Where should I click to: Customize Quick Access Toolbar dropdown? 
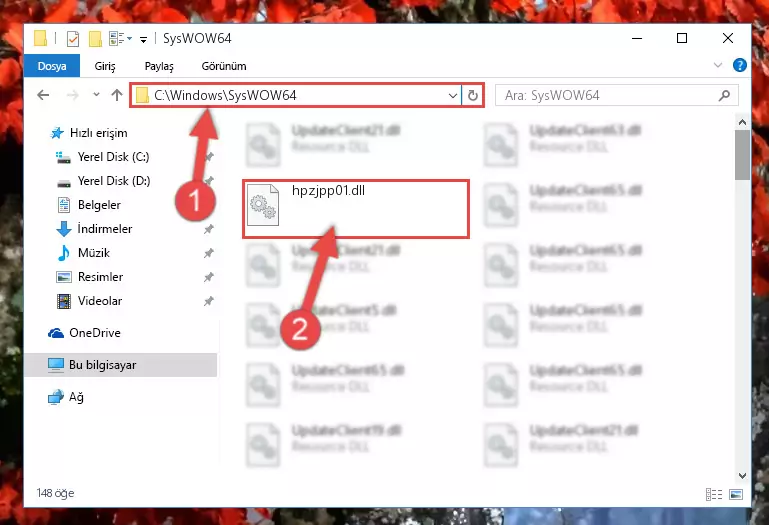[x=143, y=39]
